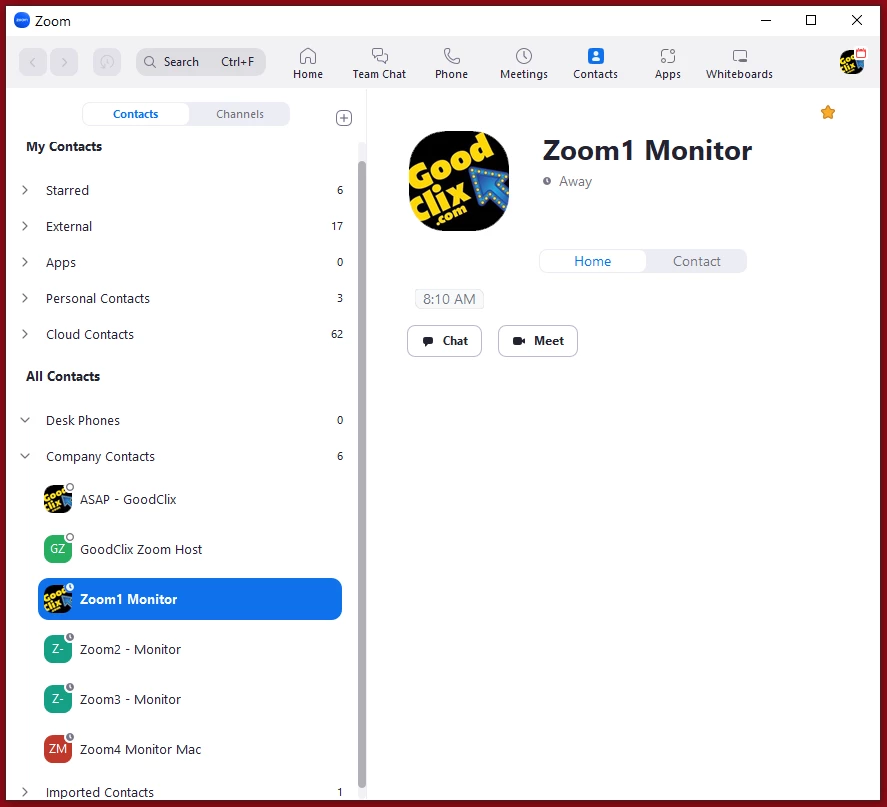Click the contacts list vertical scrollbar

pos(362,474)
